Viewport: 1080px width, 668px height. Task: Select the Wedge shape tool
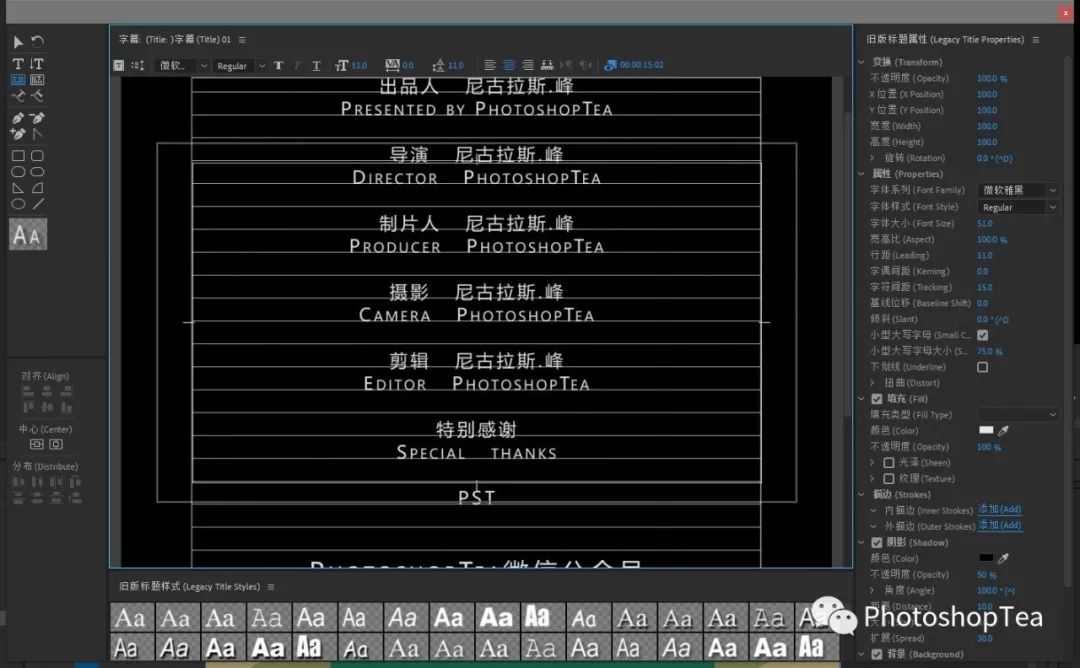(18, 188)
